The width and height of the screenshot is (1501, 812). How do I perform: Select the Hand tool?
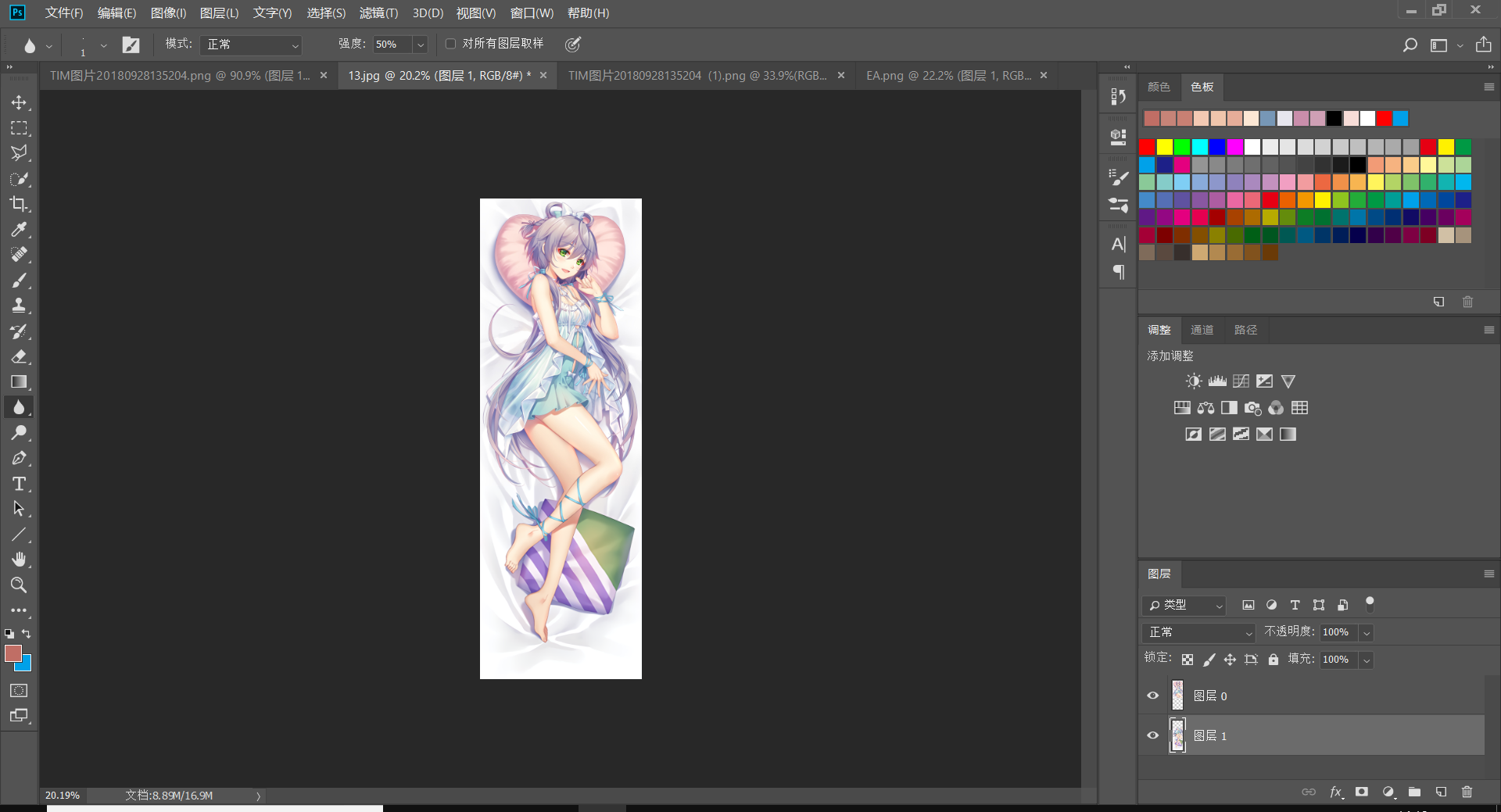coord(19,560)
